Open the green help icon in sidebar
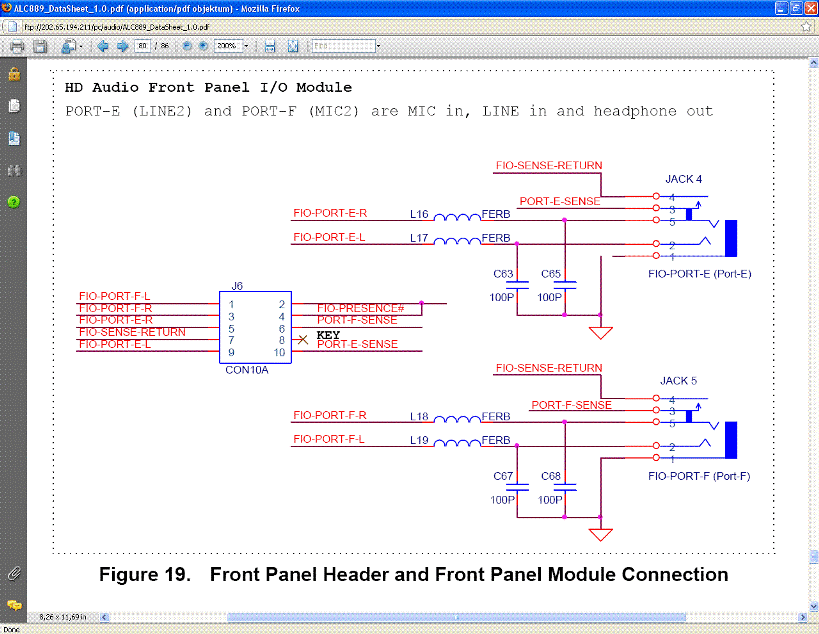Screen dimensions: 819x634 14,202
